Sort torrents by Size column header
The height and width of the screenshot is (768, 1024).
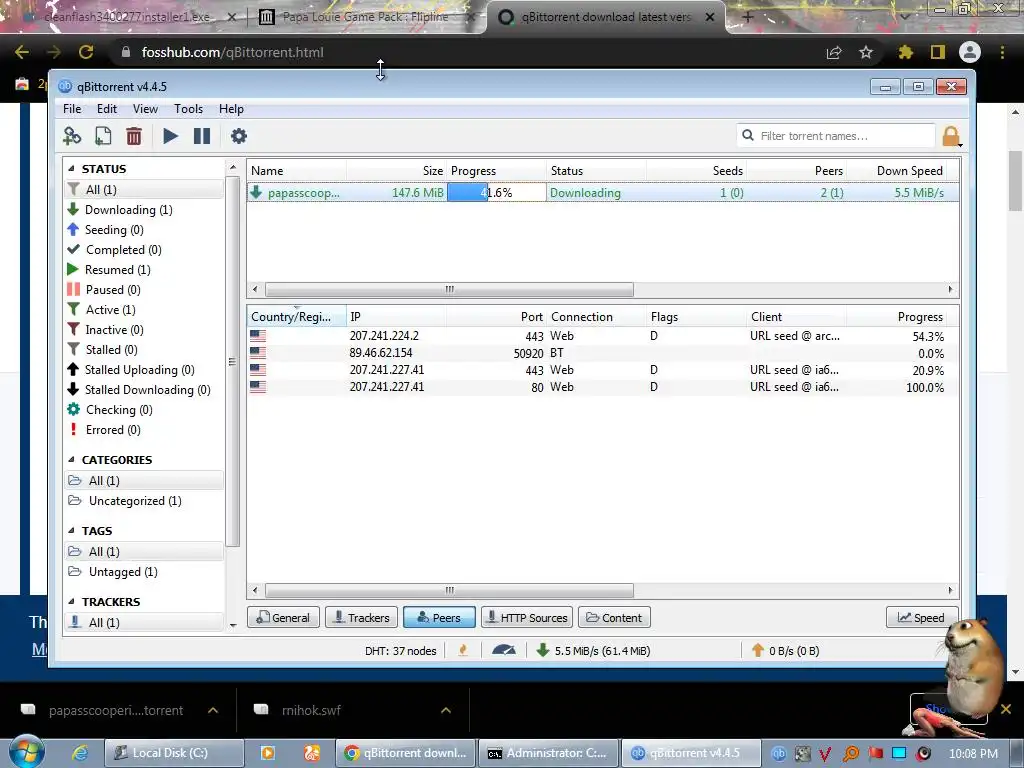[x=396, y=170]
